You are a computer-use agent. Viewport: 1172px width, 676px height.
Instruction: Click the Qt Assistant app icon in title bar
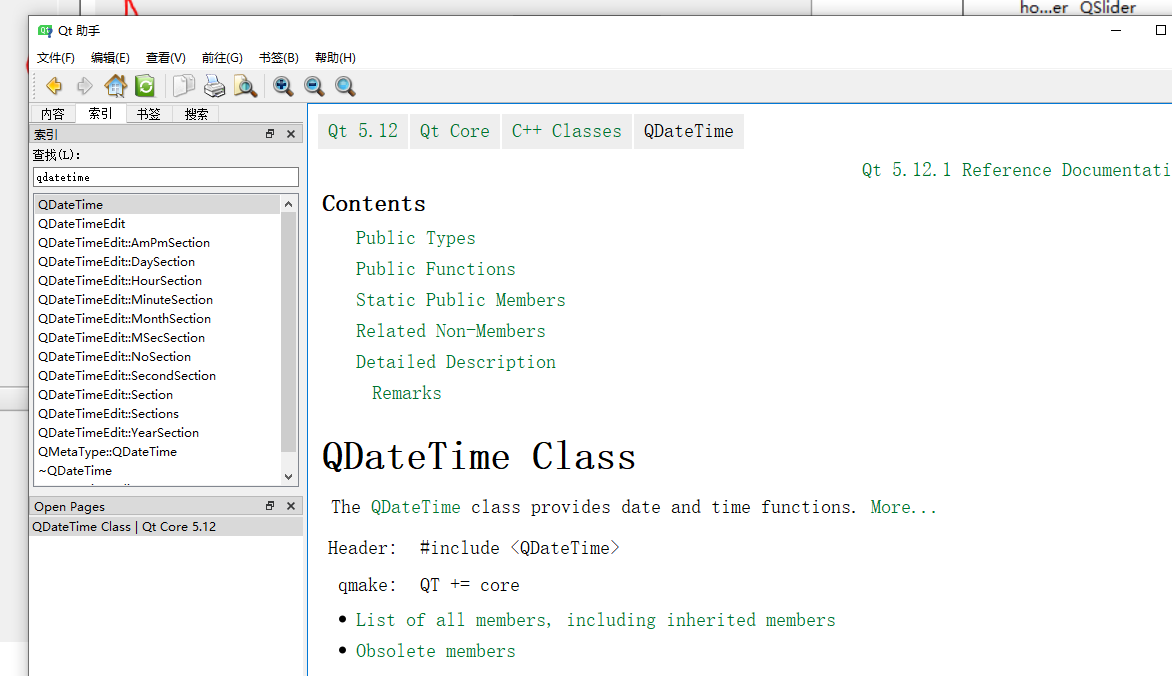pyautogui.click(x=45, y=31)
